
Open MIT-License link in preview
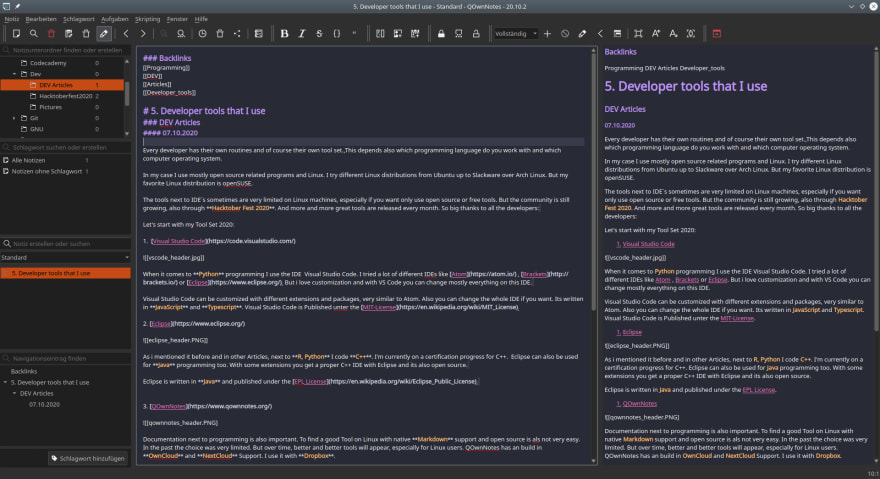tap(737, 318)
